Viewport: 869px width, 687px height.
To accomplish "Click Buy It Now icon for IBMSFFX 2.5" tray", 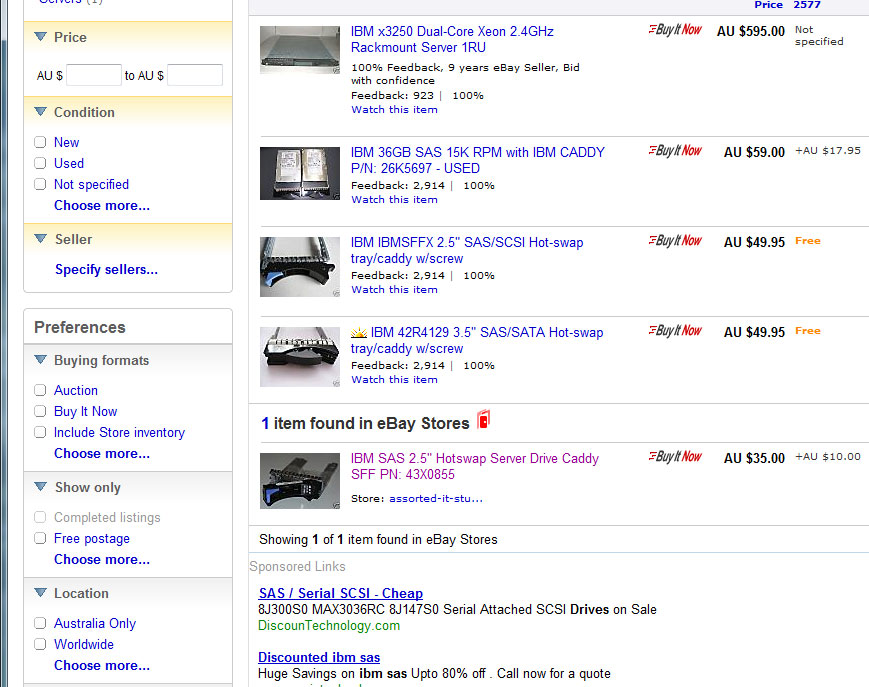I will pyautogui.click(x=675, y=241).
